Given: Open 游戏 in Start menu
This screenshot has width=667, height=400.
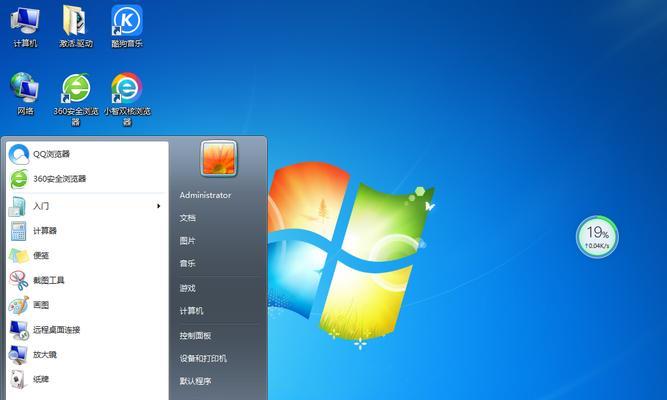Looking at the screenshot, I should [x=188, y=288].
